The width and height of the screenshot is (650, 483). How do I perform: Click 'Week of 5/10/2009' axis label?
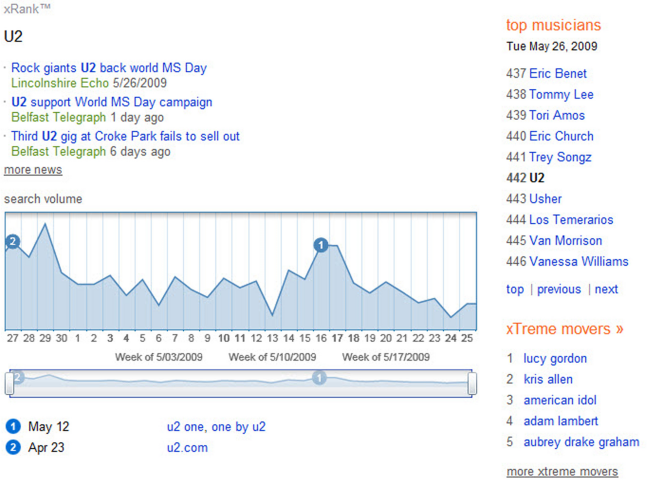(x=272, y=357)
